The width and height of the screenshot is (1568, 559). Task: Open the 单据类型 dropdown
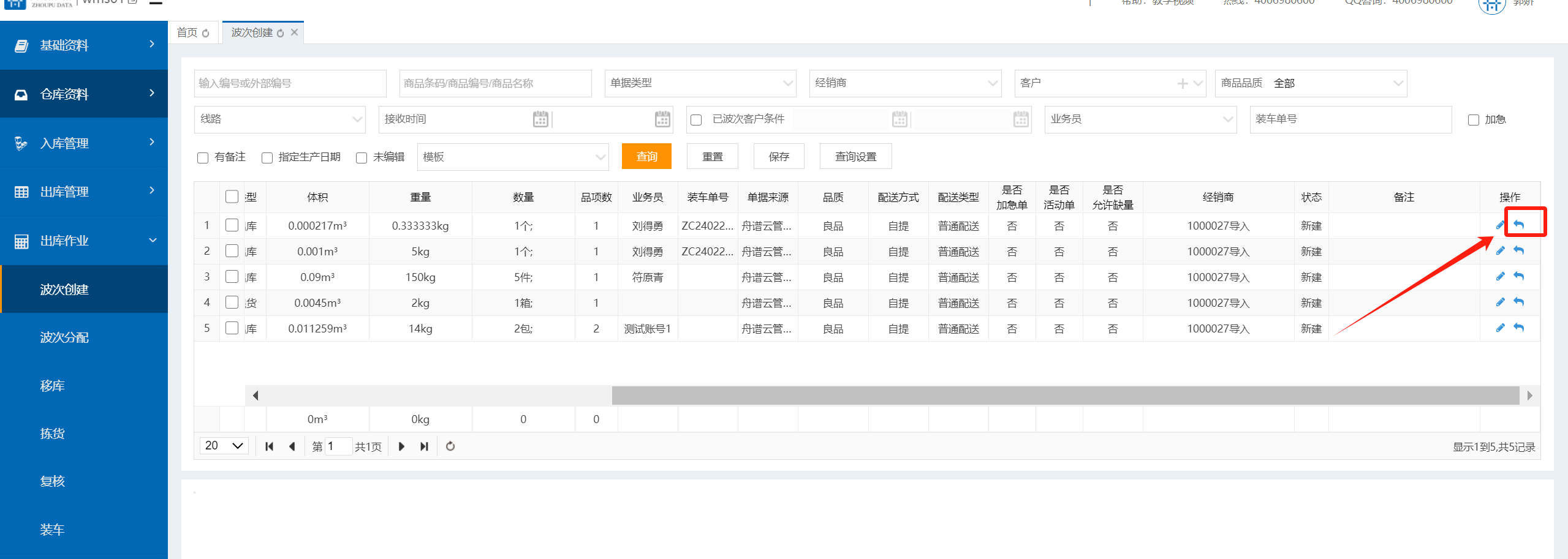point(700,83)
